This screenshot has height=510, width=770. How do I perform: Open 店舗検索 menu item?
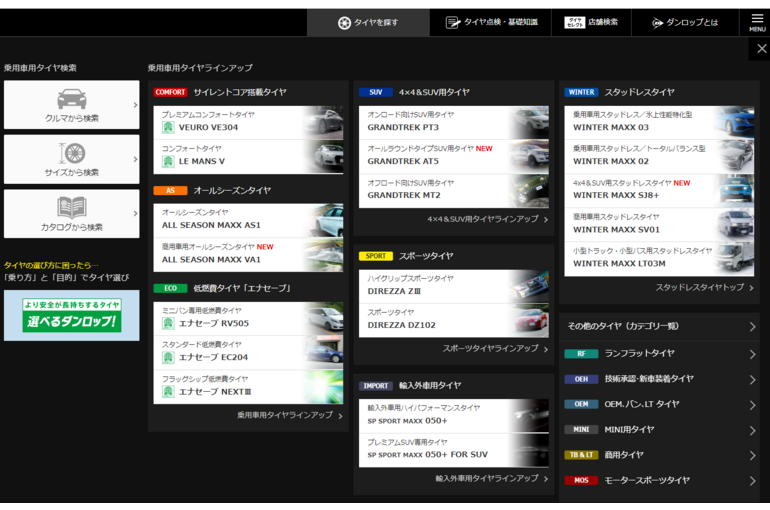coord(591,23)
